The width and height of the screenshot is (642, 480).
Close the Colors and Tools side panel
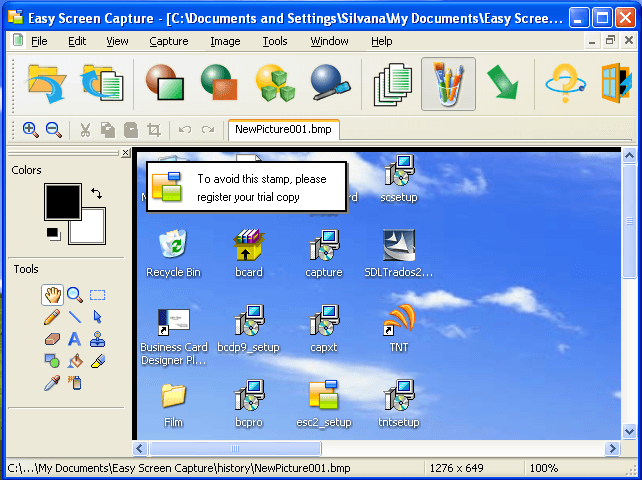(126, 153)
